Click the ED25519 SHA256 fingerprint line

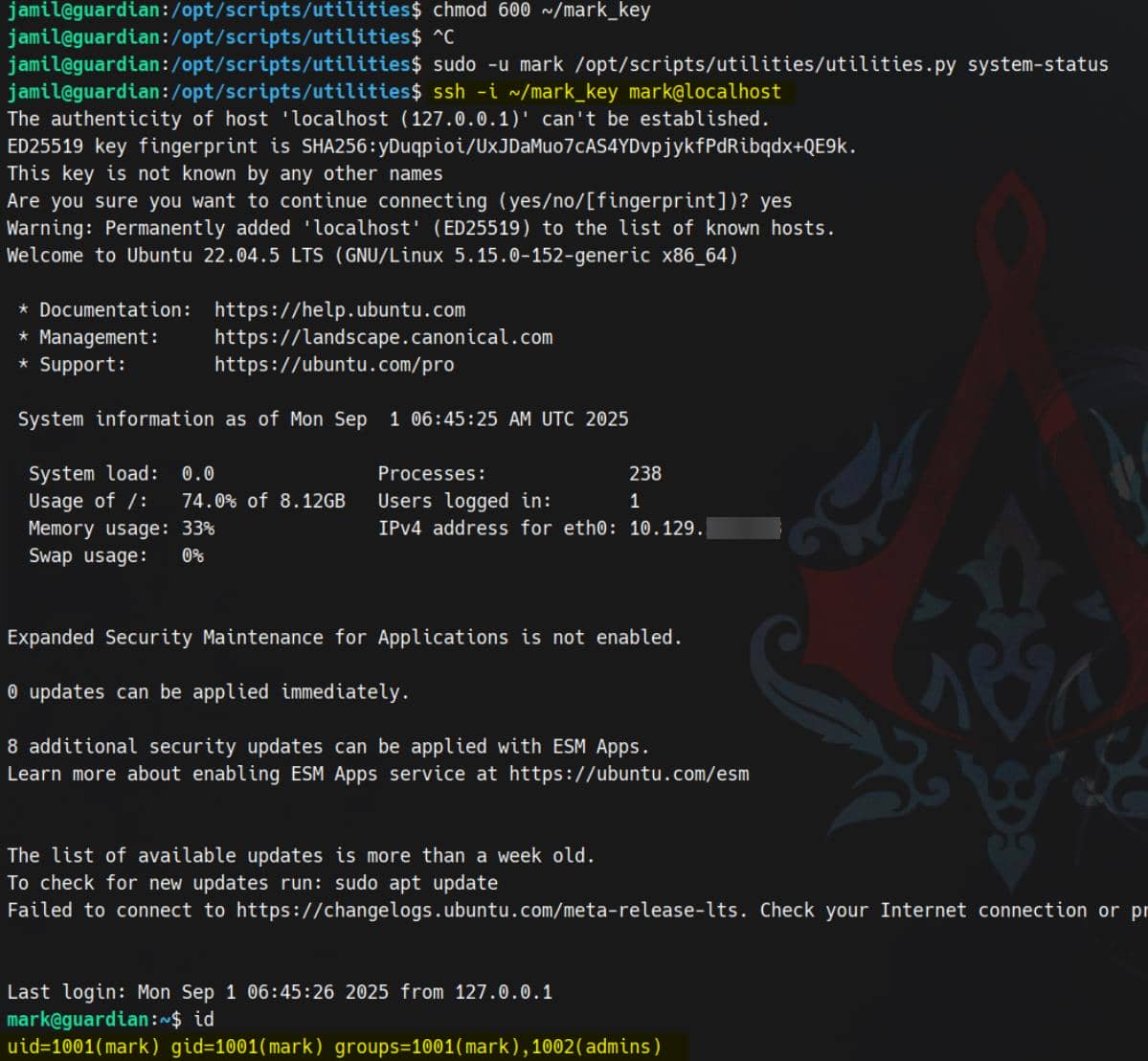[x=432, y=147]
